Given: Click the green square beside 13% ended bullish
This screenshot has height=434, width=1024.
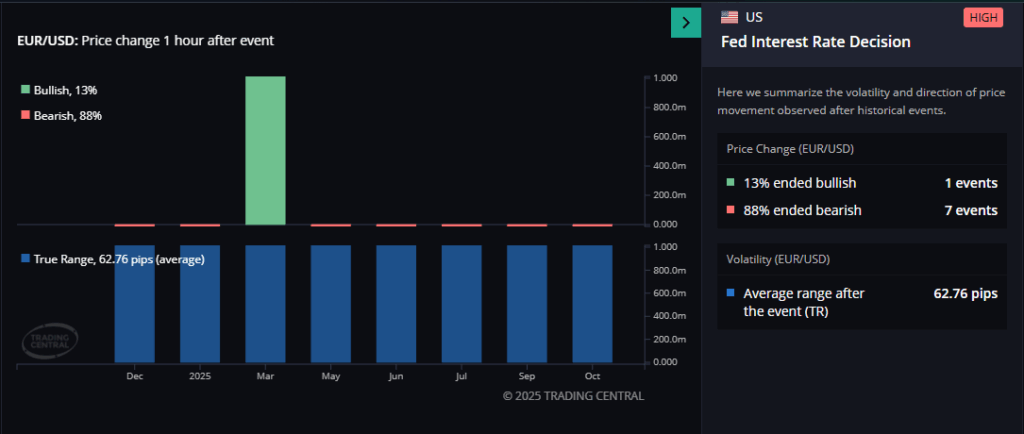Looking at the screenshot, I should point(731,183).
